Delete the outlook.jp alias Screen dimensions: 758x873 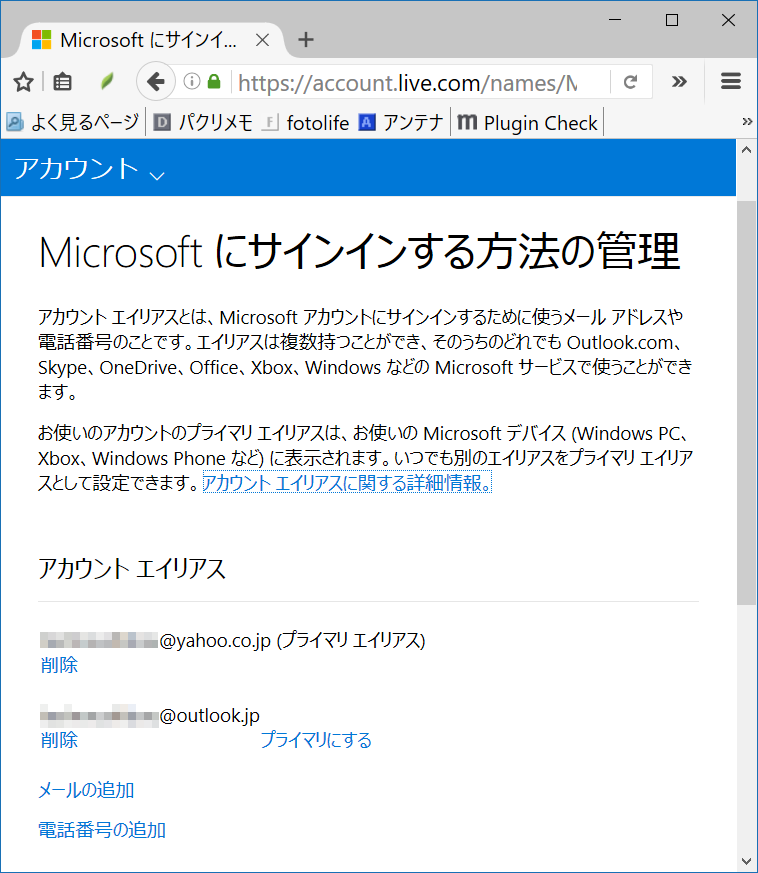(x=59, y=740)
